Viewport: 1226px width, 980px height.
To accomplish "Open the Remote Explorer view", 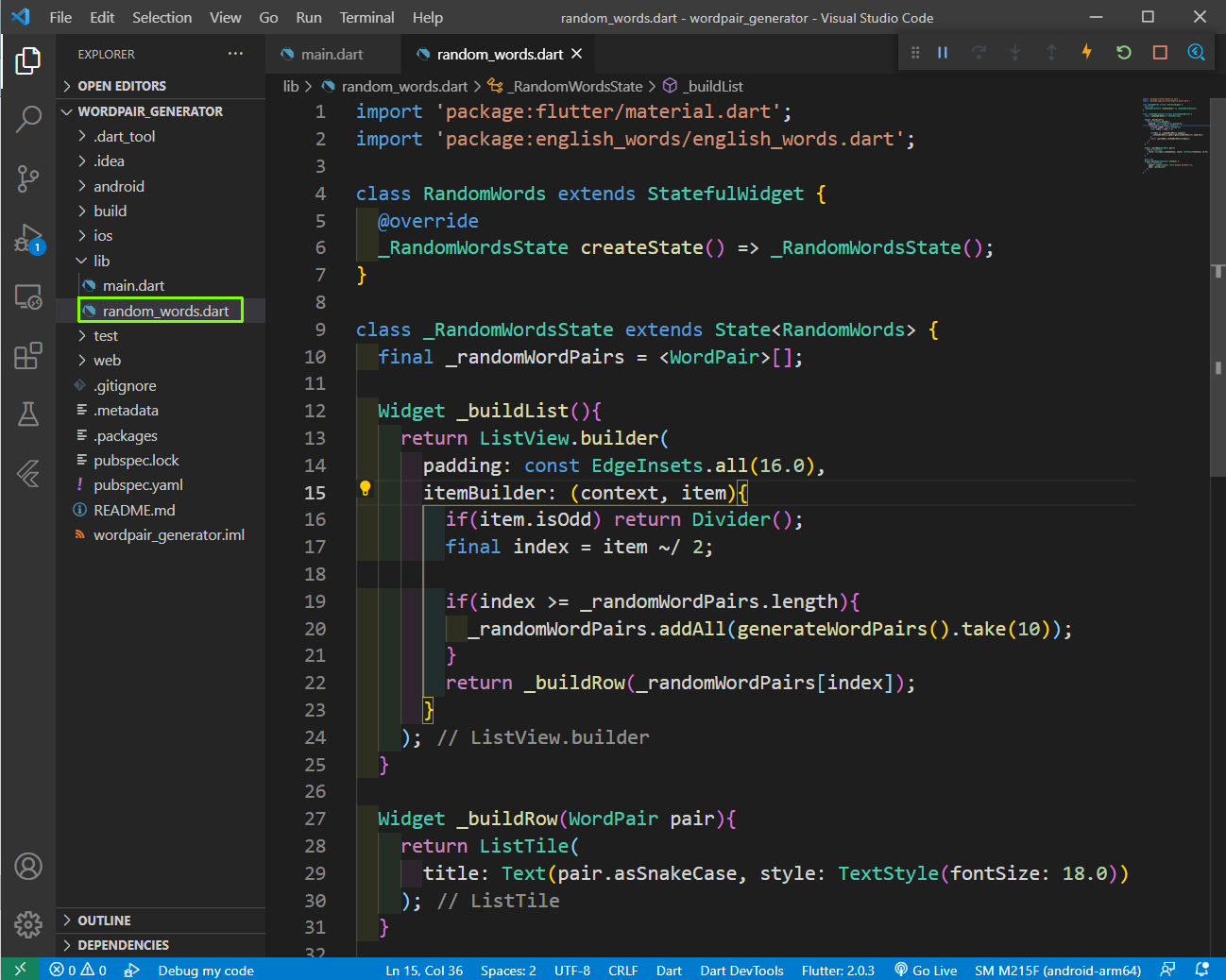I will click(28, 297).
